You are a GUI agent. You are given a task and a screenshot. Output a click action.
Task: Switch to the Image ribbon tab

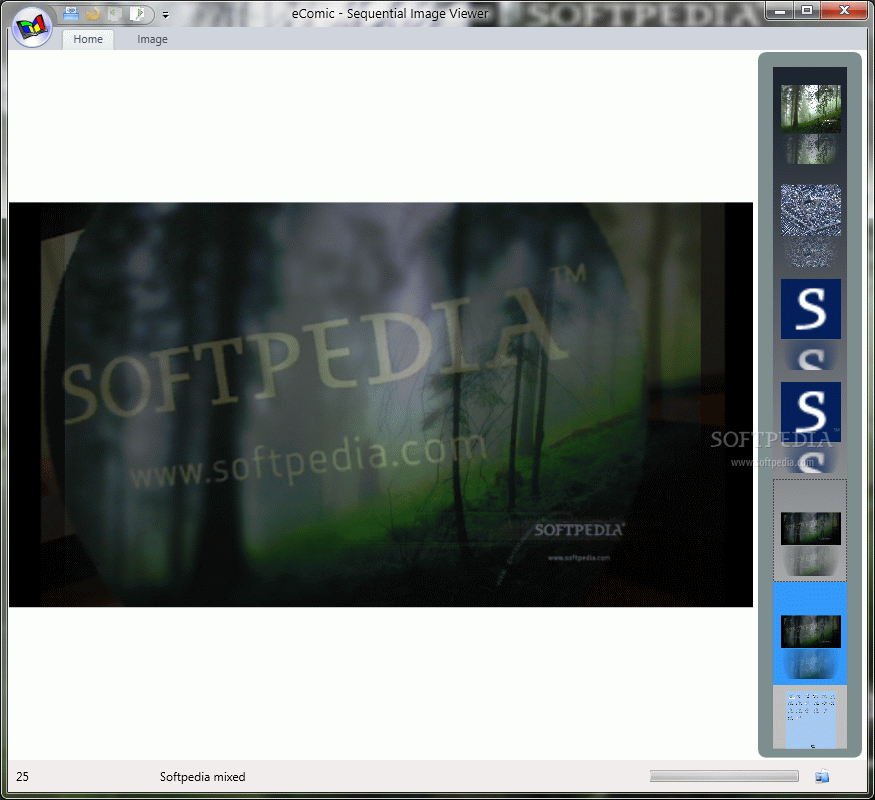[152, 39]
